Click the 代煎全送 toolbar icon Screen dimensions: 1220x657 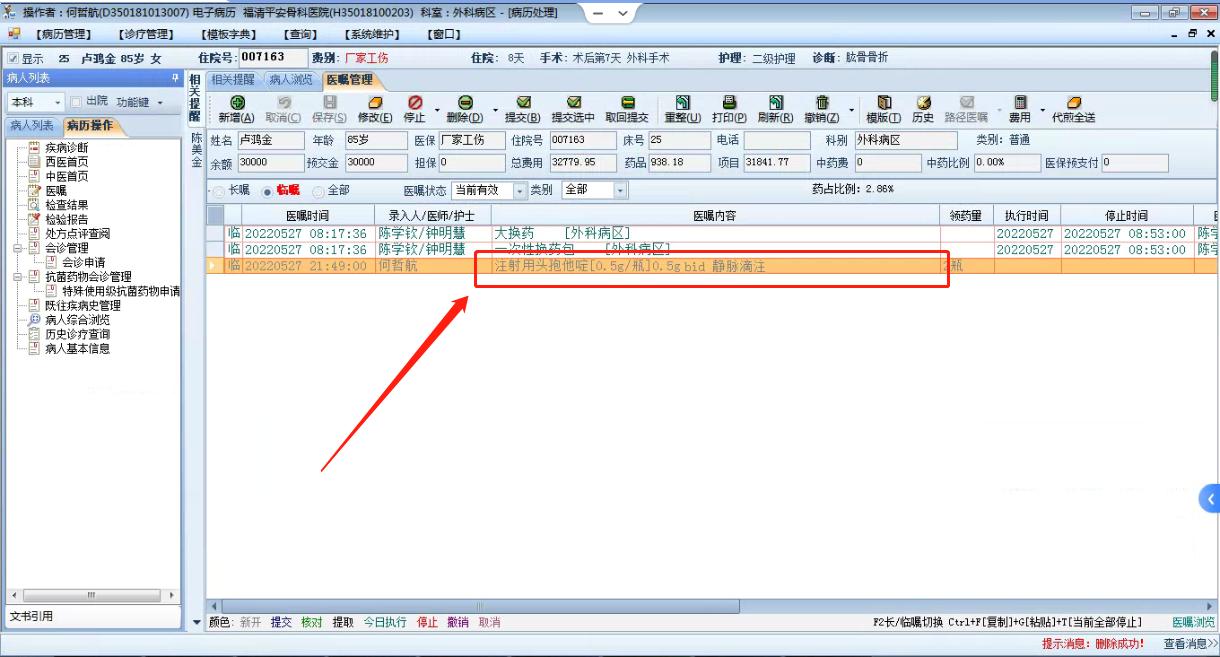(1074, 103)
